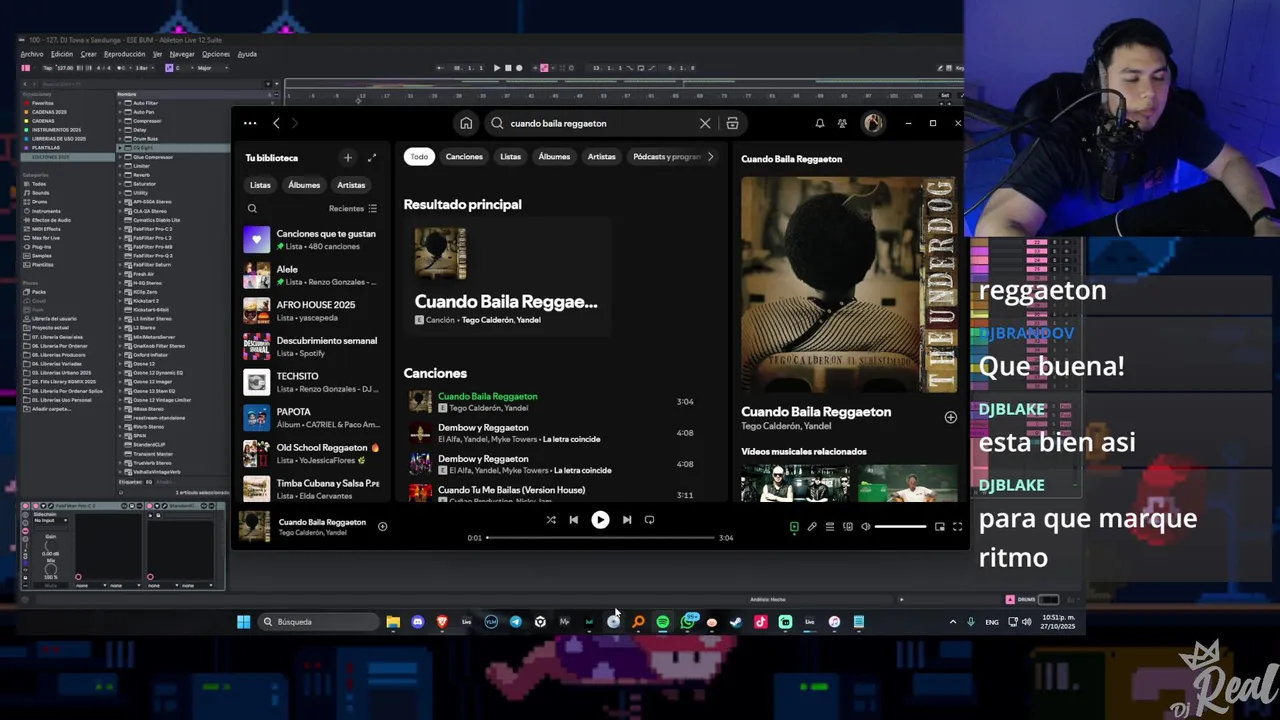The height and width of the screenshot is (720, 1280).
Task: Show more search filter chips arrow
Action: 710,157
